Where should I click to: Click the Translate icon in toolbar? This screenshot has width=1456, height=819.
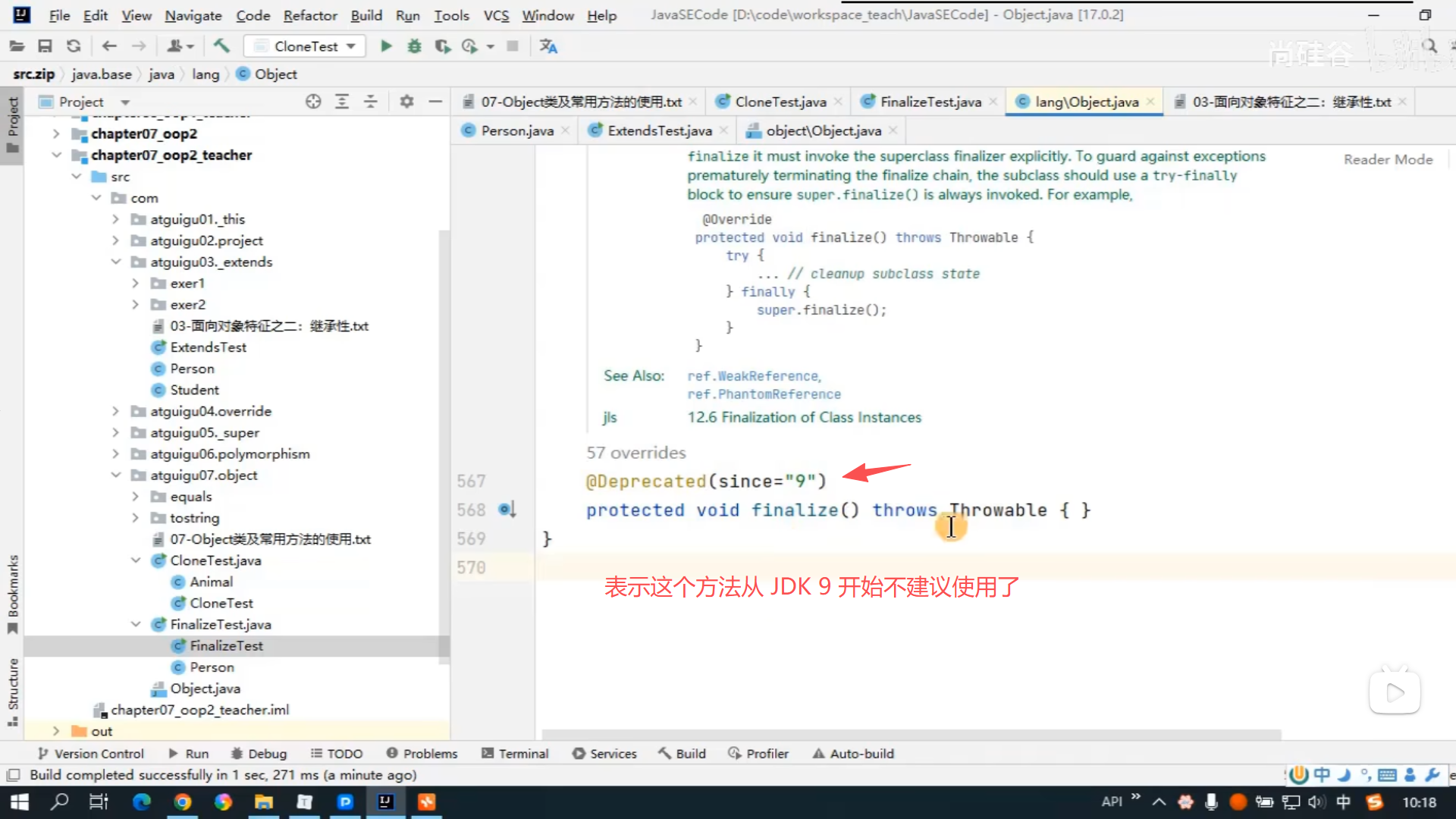click(548, 46)
